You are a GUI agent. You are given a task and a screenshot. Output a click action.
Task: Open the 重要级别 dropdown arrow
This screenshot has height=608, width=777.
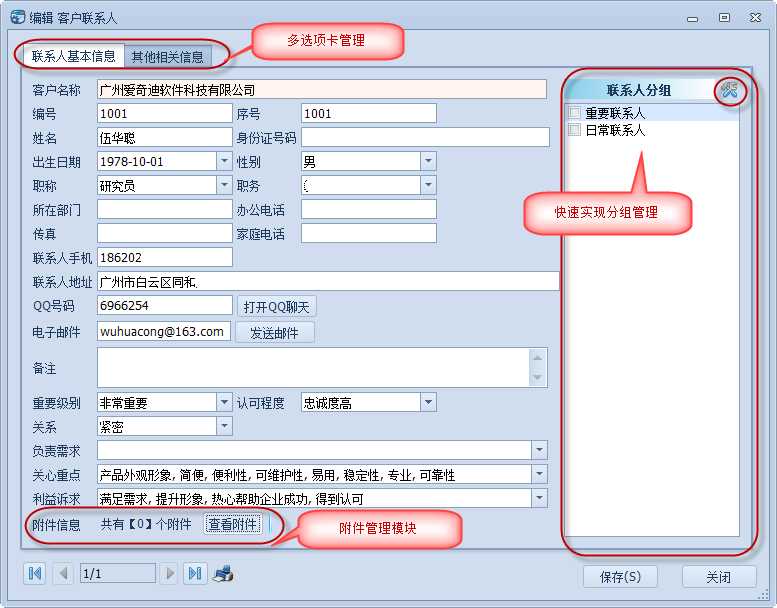[224, 402]
